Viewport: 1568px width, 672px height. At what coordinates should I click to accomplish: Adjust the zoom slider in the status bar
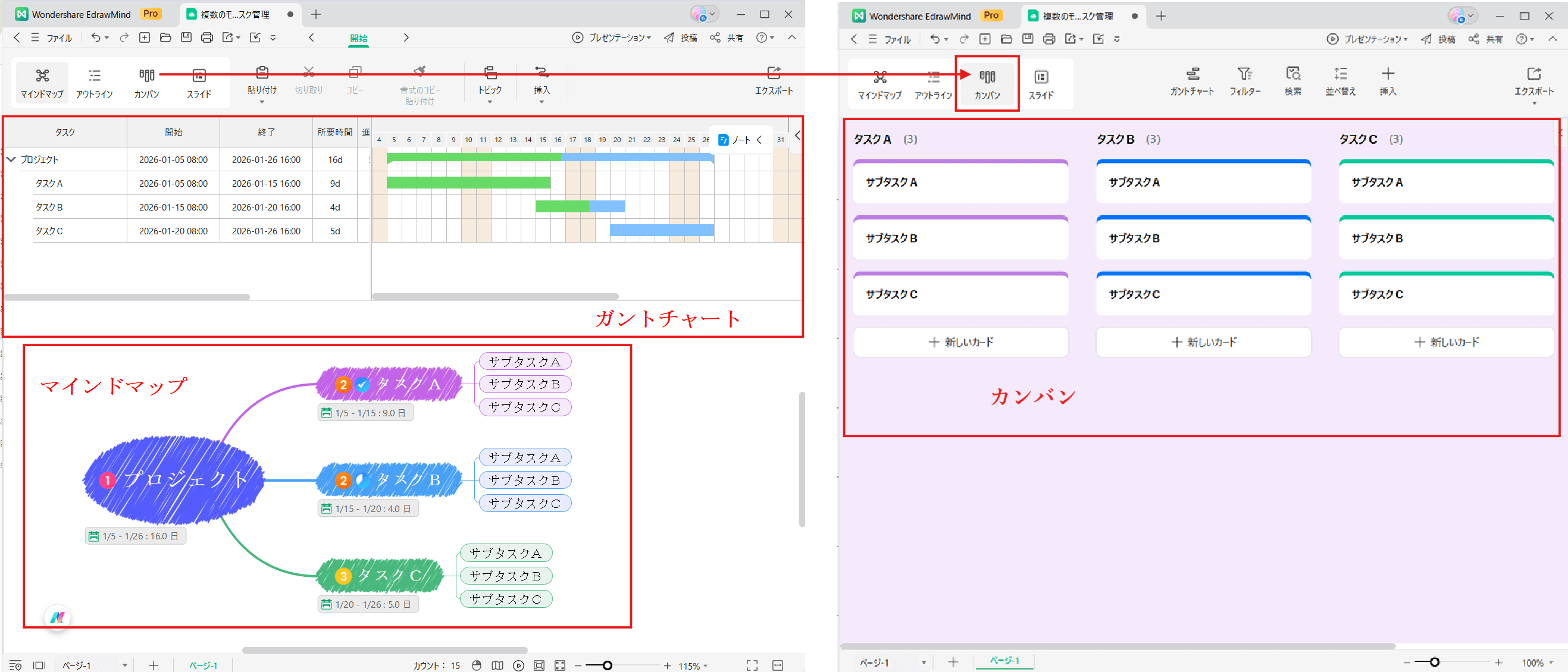(x=609, y=665)
